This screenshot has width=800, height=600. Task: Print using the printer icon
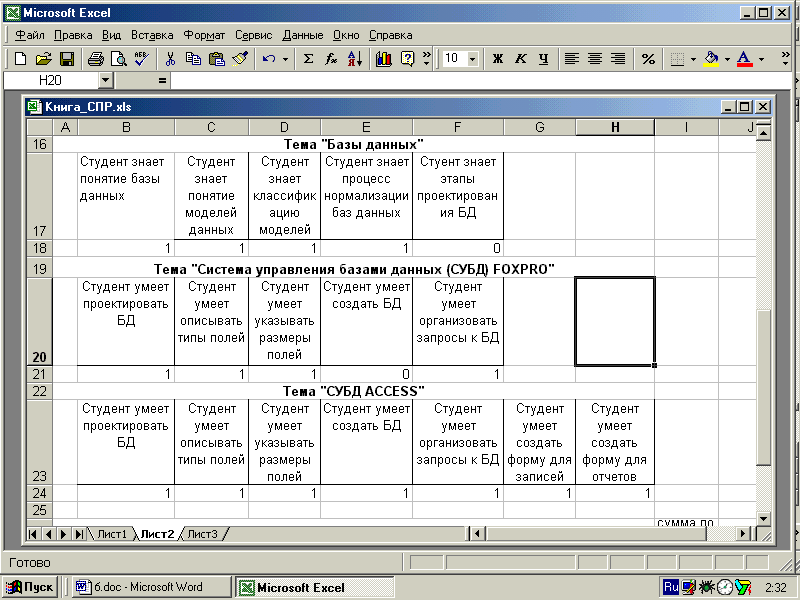coord(95,59)
